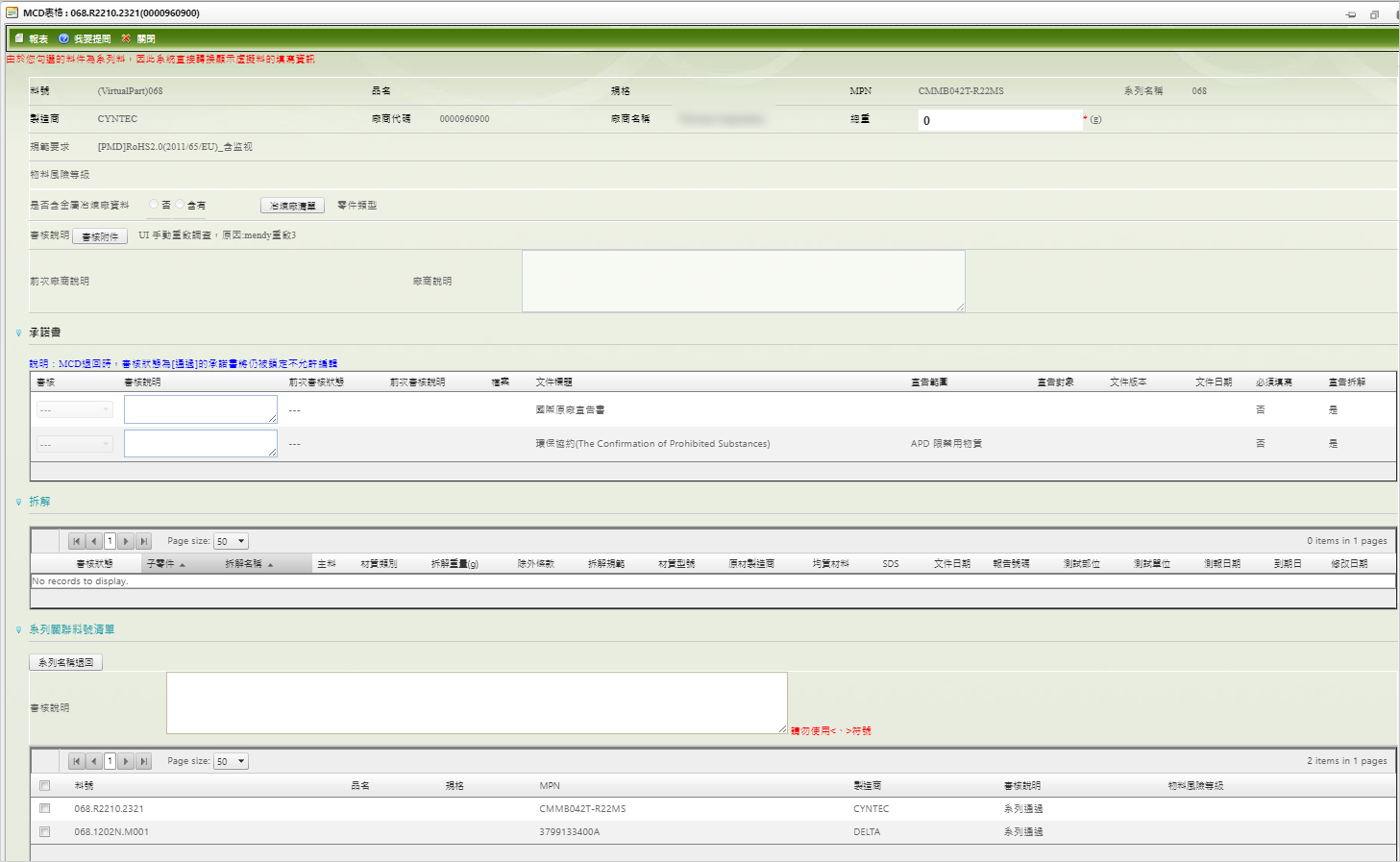Click the 料號 column header in series list
The image size is (1400, 862).
click(85, 786)
